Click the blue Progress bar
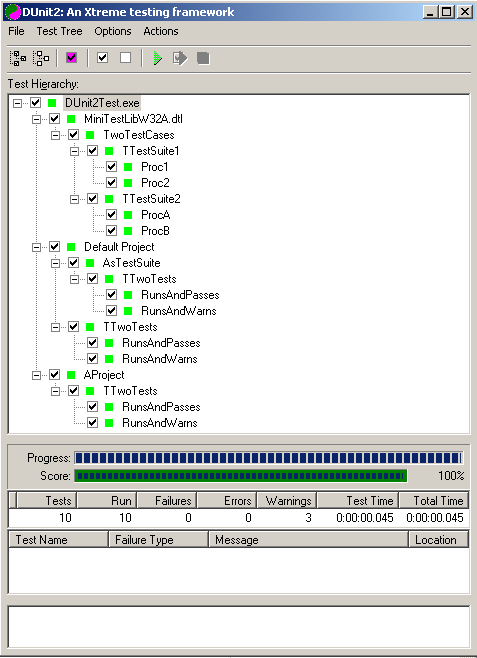Image resolution: width=477 pixels, height=658 pixels. coord(268,458)
